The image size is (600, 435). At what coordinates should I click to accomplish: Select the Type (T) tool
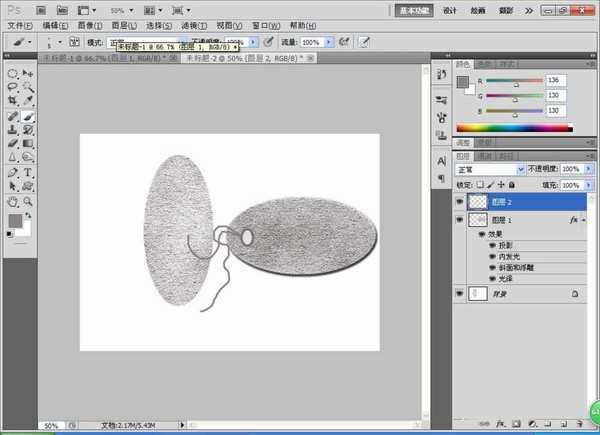point(28,172)
